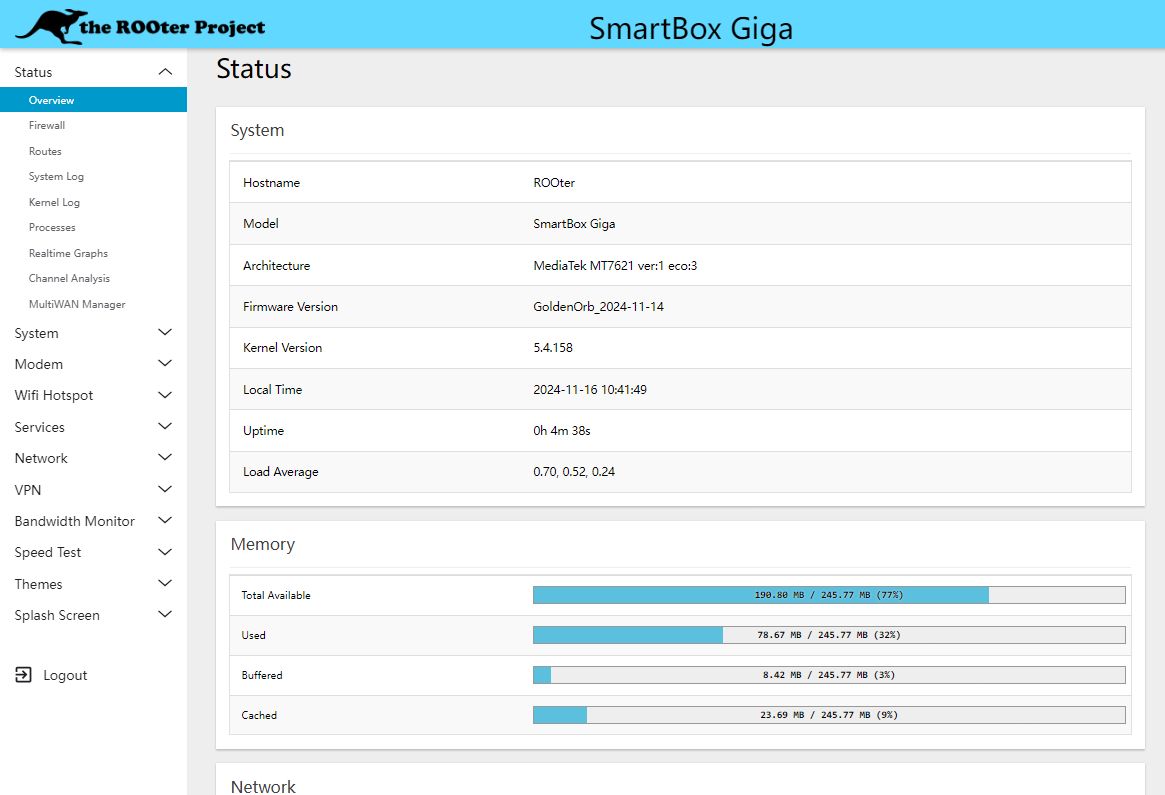The height and width of the screenshot is (795, 1165).
Task: Collapse the Status menu chevron
Action: [x=165, y=72]
